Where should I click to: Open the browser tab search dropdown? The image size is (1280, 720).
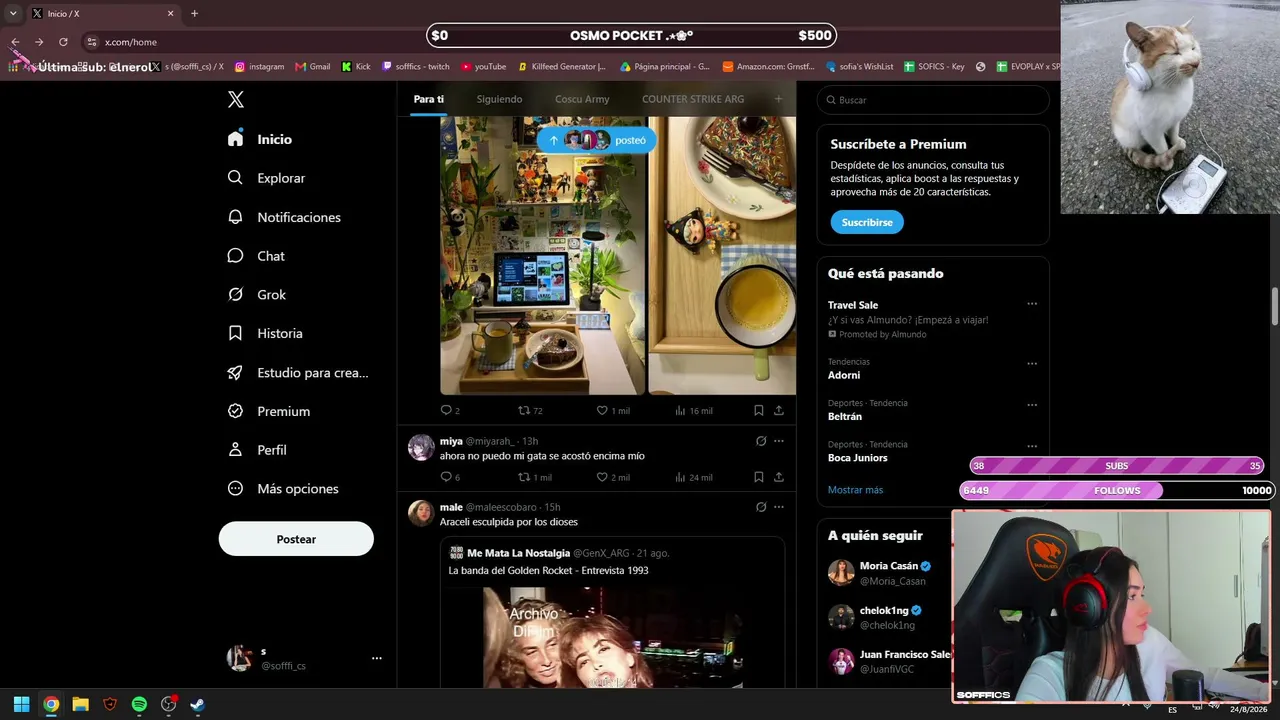click(x=13, y=13)
